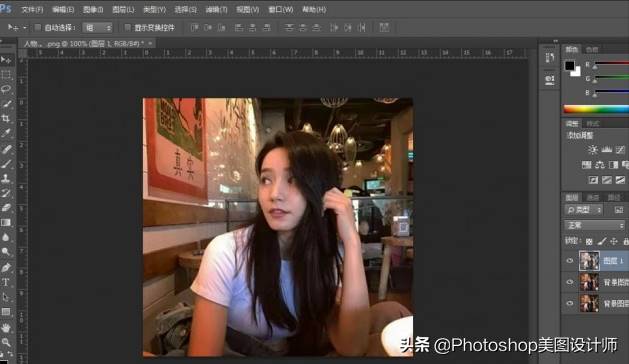Open the File menu
Viewport: 629px width, 364px height.
pyautogui.click(x=32, y=9)
